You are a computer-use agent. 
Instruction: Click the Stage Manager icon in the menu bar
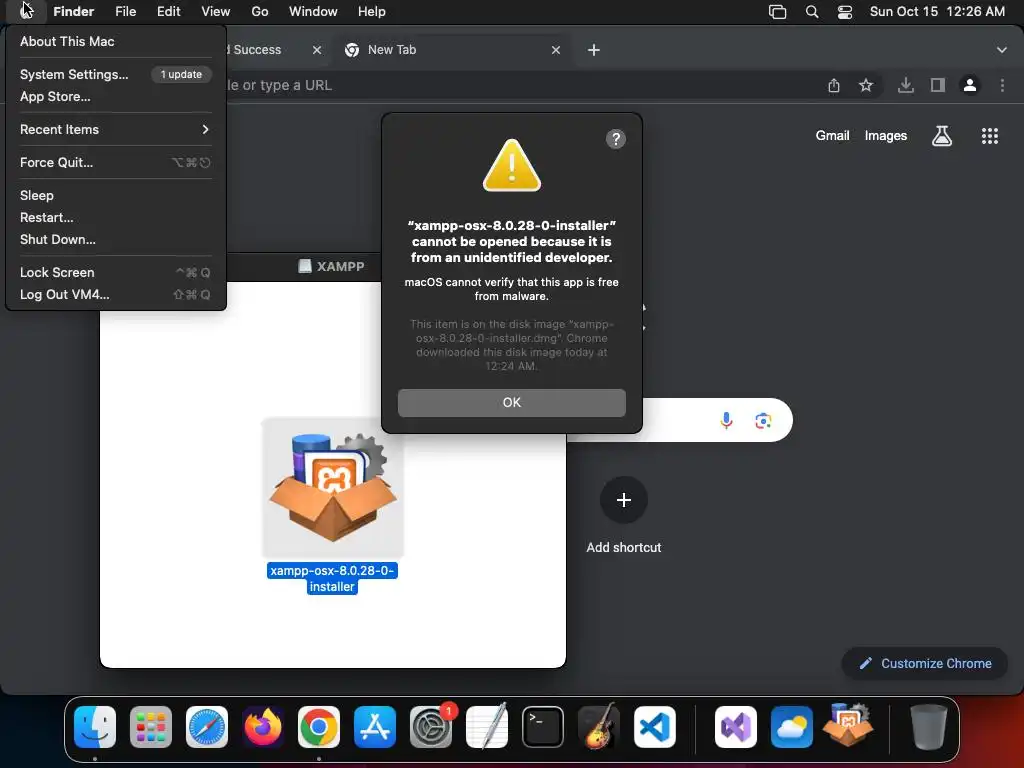pos(777,12)
